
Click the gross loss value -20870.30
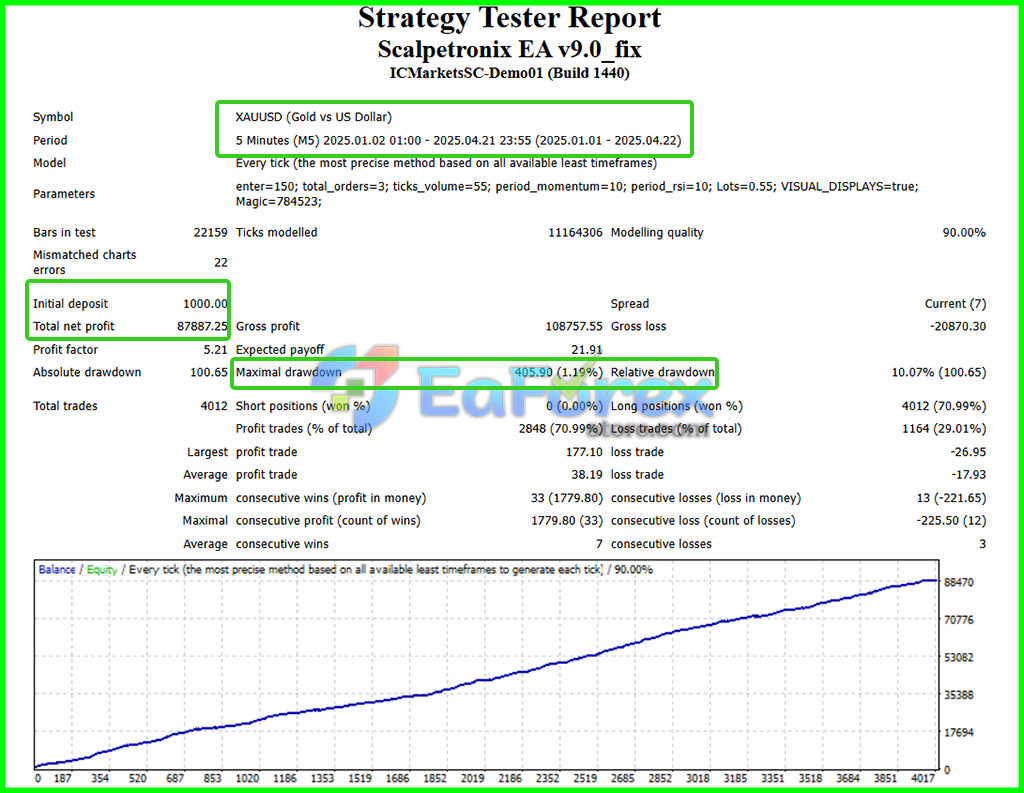(x=958, y=327)
